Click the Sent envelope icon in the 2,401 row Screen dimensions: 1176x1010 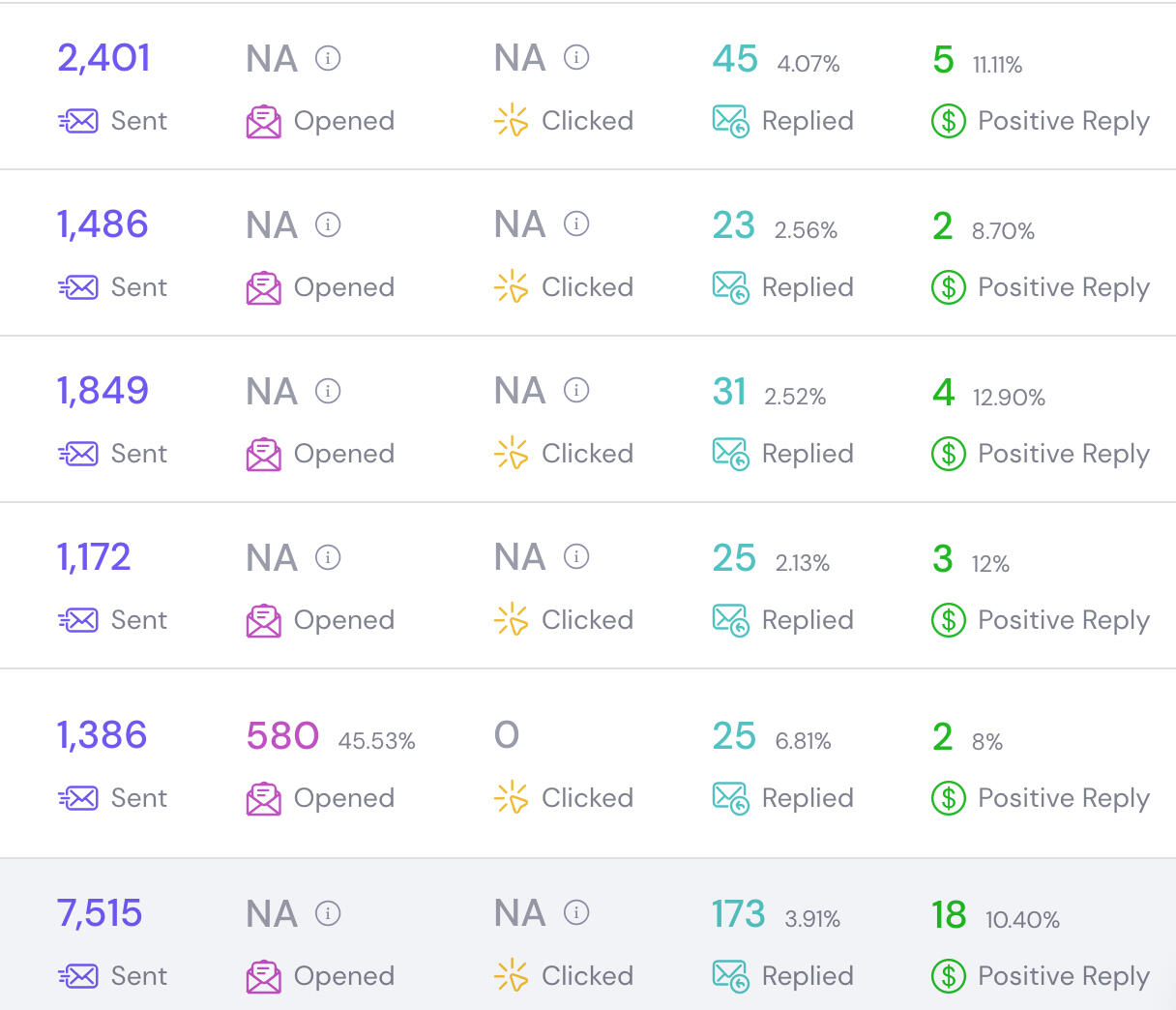tap(78, 121)
